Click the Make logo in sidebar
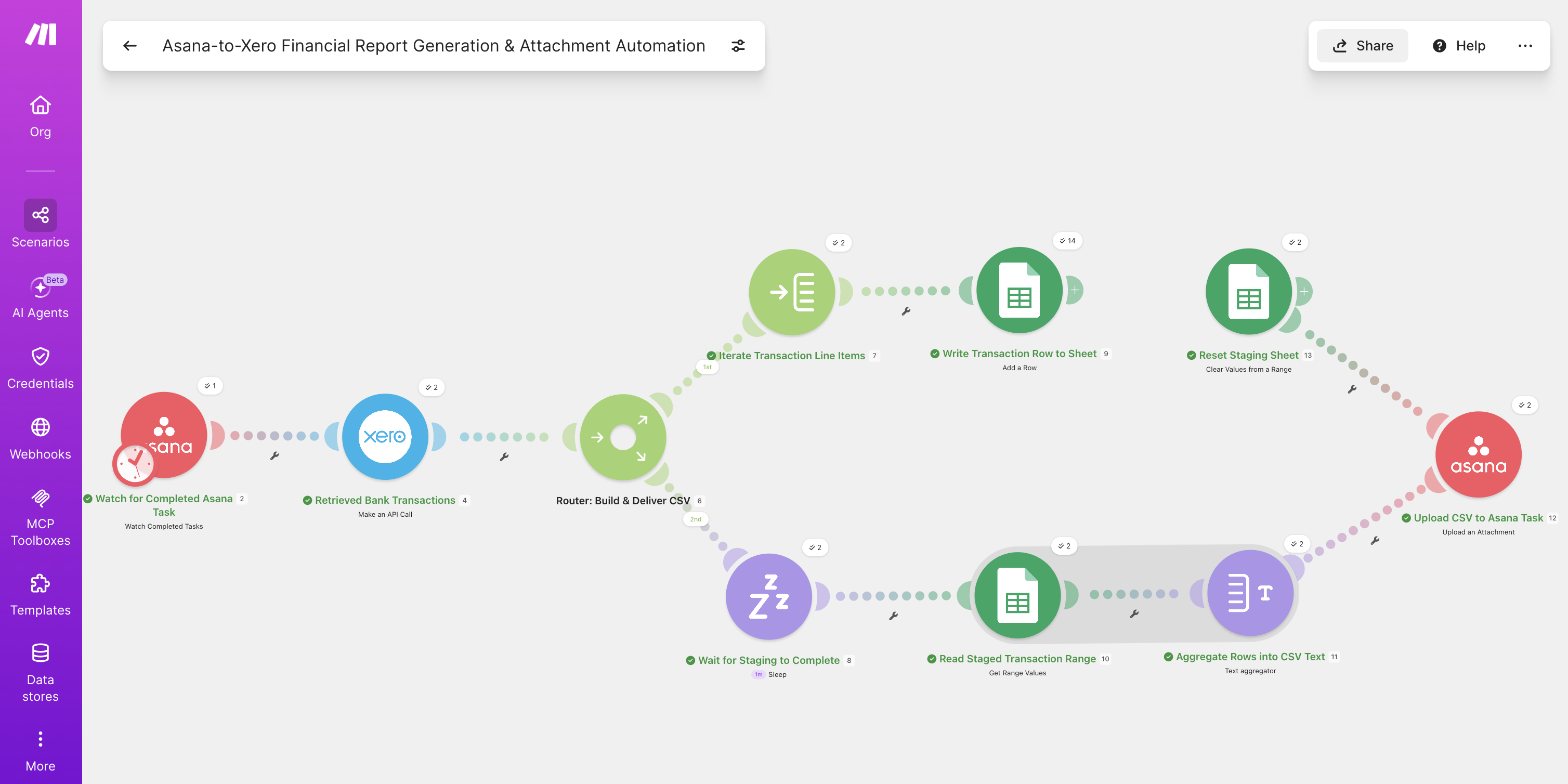Screen dimensions: 1568x784 [x=41, y=34]
